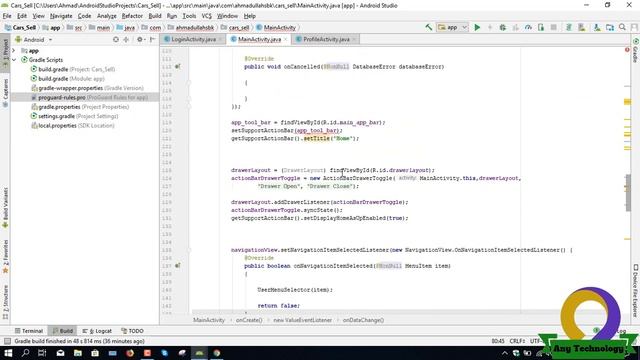Image resolution: width=640 pixels, height=360 pixels.
Task: Attach debugger to Android process icon
Action: click(x=541, y=27)
